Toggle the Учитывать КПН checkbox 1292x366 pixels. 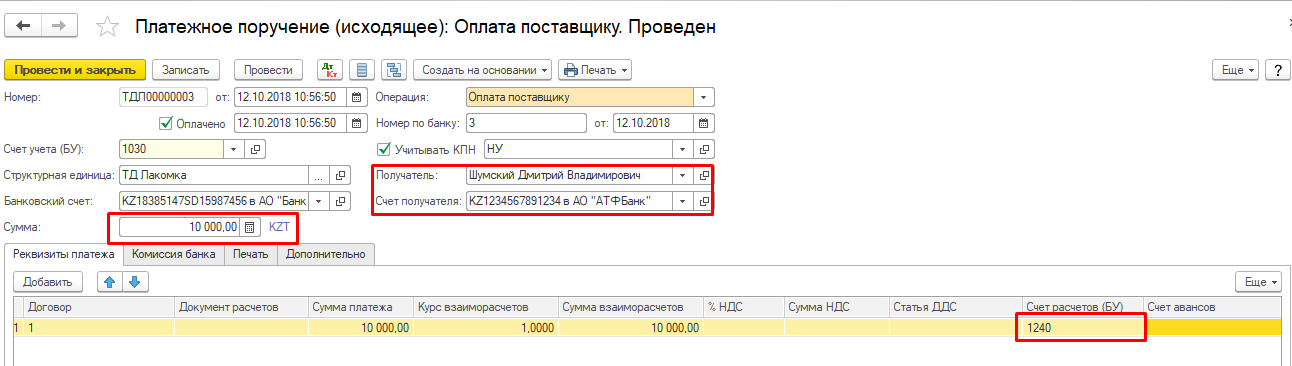tap(385, 150)
